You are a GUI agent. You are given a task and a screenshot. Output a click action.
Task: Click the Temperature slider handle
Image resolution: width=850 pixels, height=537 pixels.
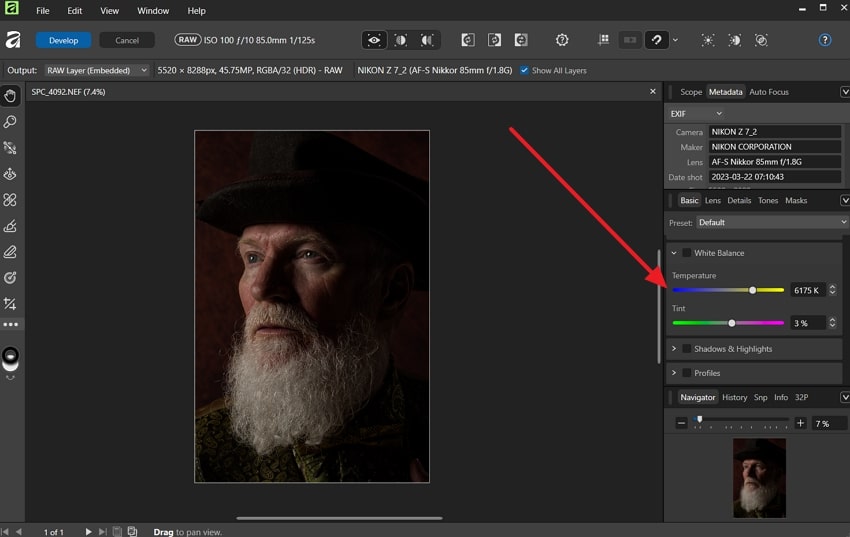[x=753, y=290]
